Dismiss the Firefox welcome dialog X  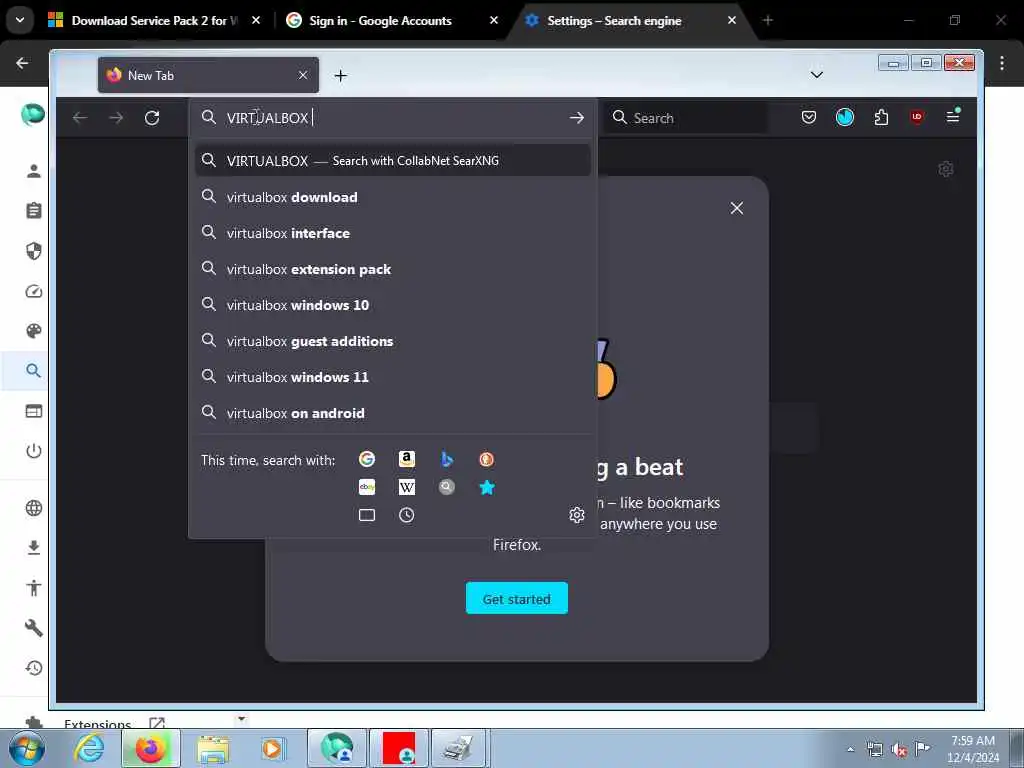pyautogui.click(x=737, y=208)
